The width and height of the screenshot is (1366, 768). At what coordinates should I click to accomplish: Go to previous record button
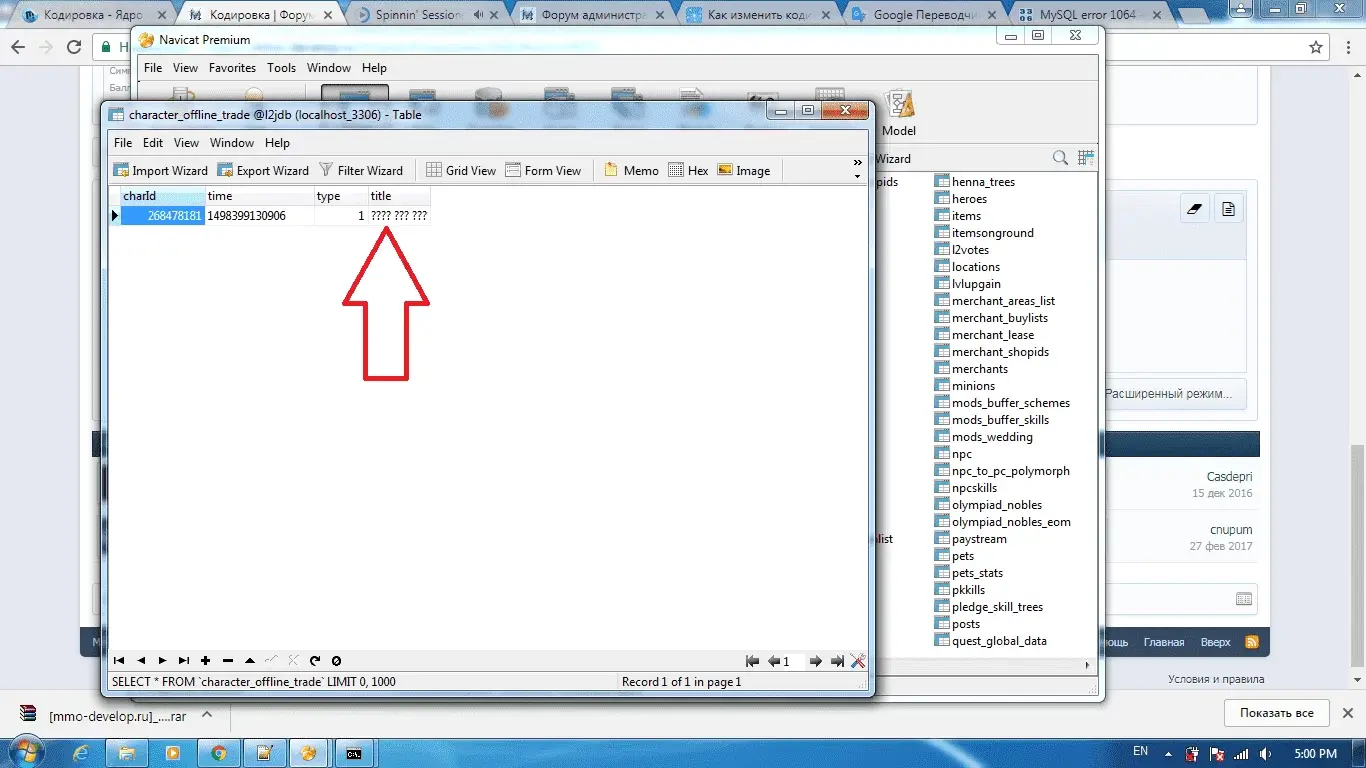[141, 661]
